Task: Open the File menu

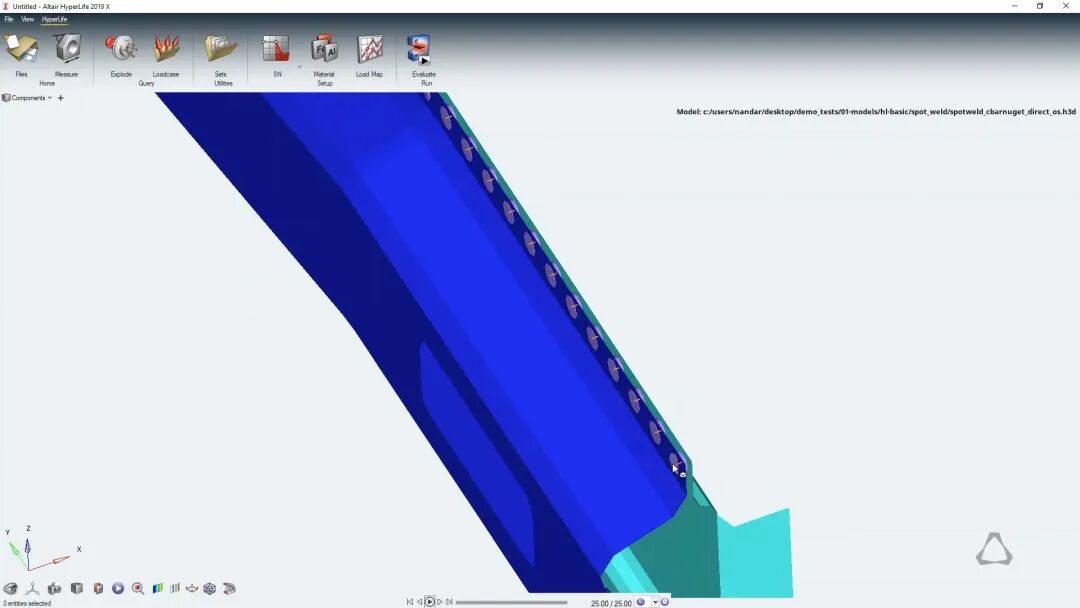Action: [9, 19]
